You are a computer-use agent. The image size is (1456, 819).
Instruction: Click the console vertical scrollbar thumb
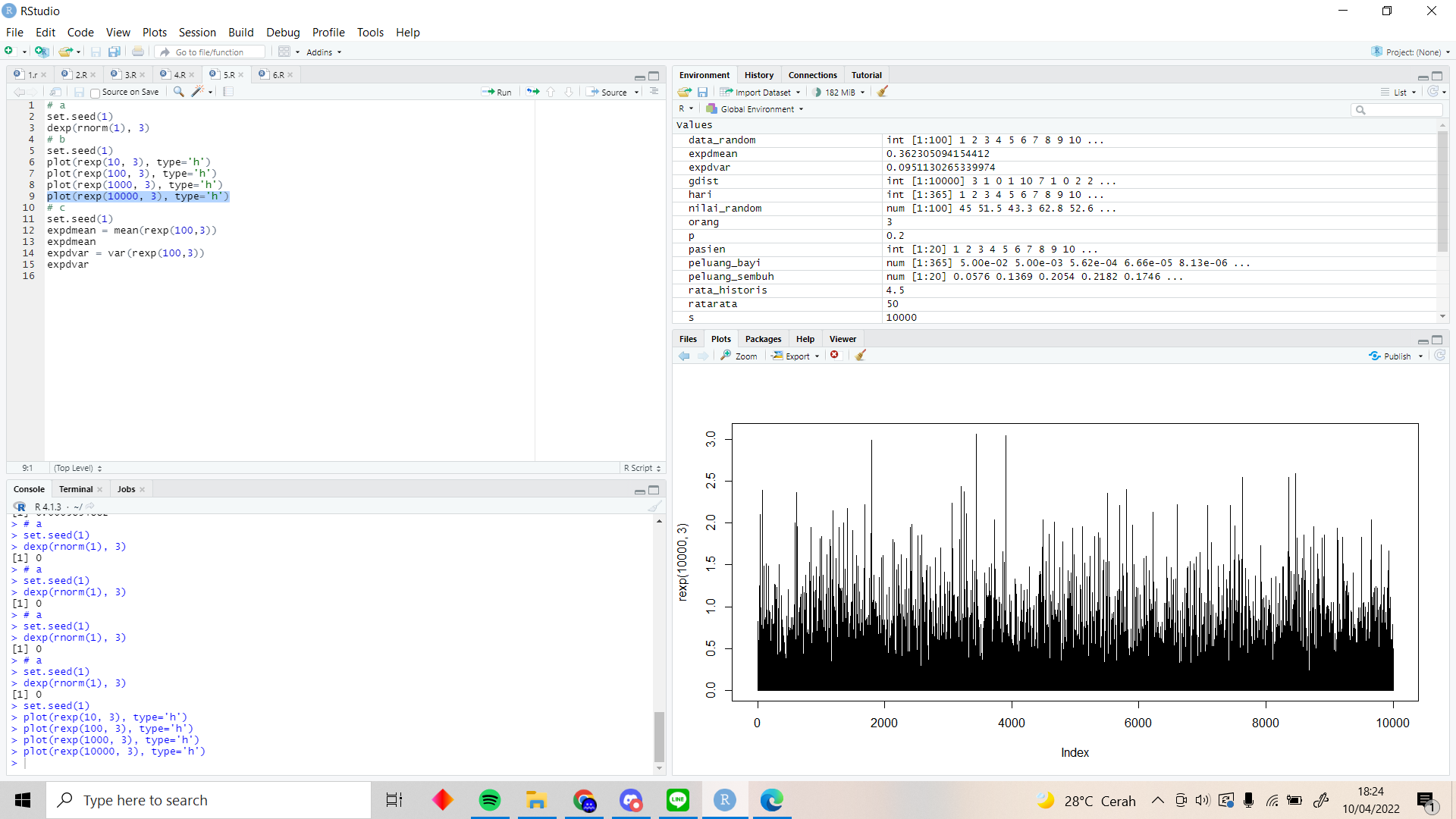pos(659,736)
